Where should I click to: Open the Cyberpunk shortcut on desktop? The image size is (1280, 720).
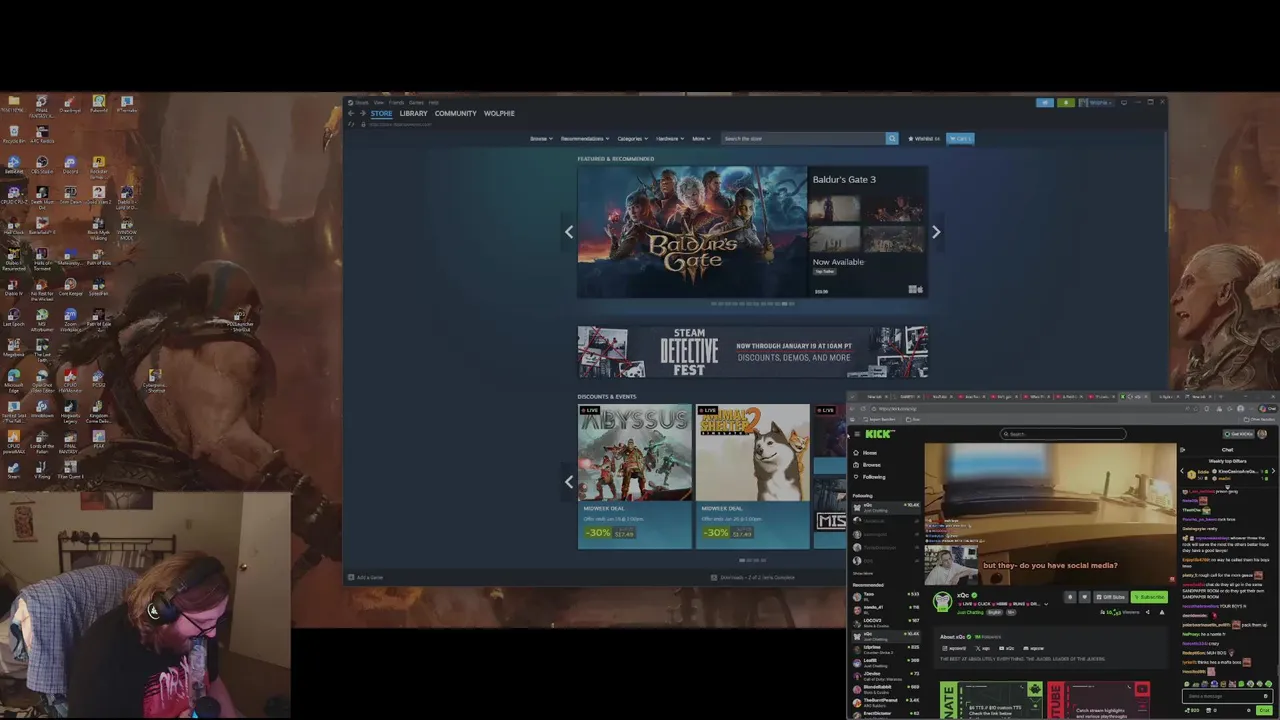pos(155,380)
